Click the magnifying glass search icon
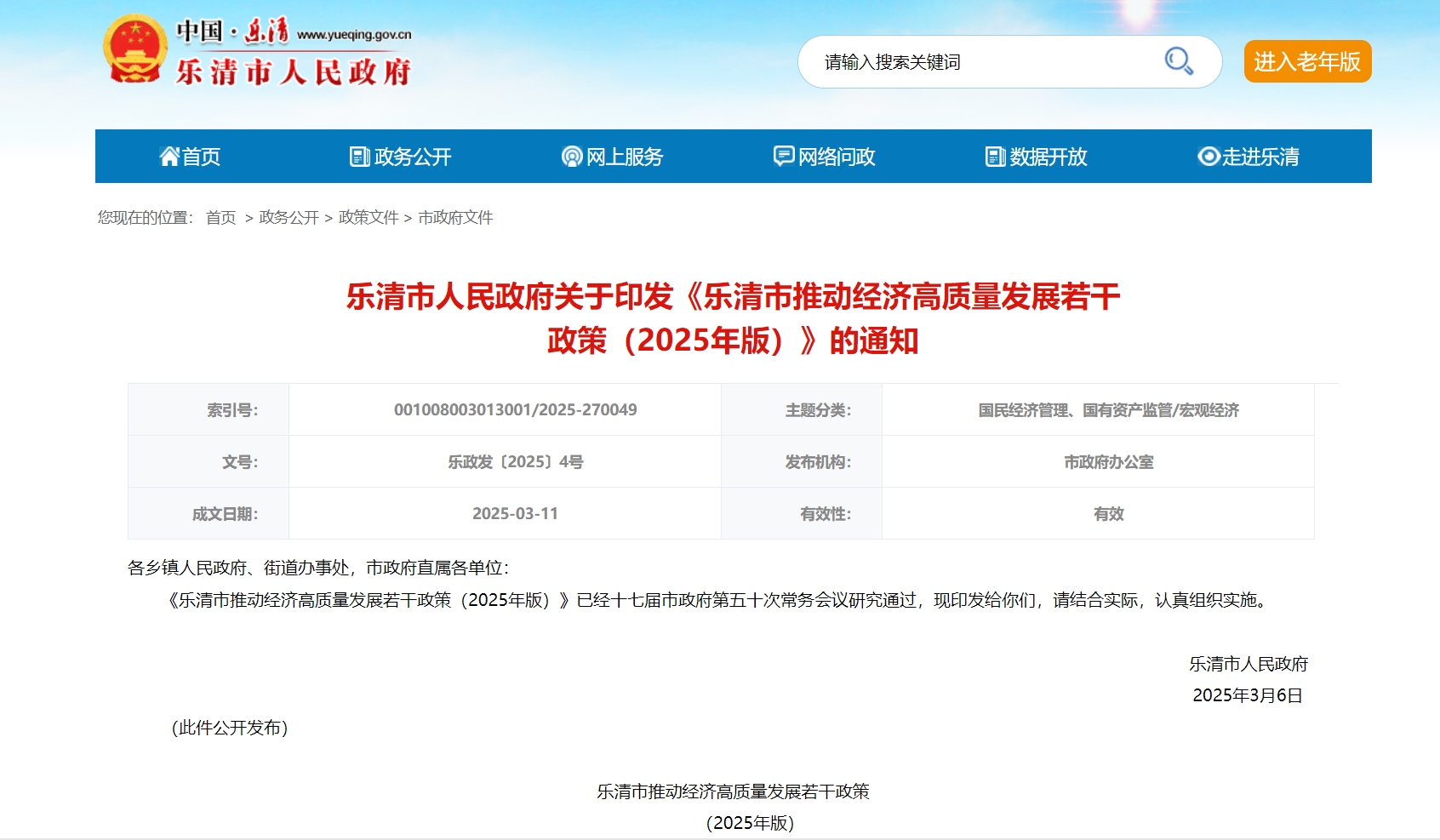Viewport: 1440px width, 840px height. pos(1179,61)
